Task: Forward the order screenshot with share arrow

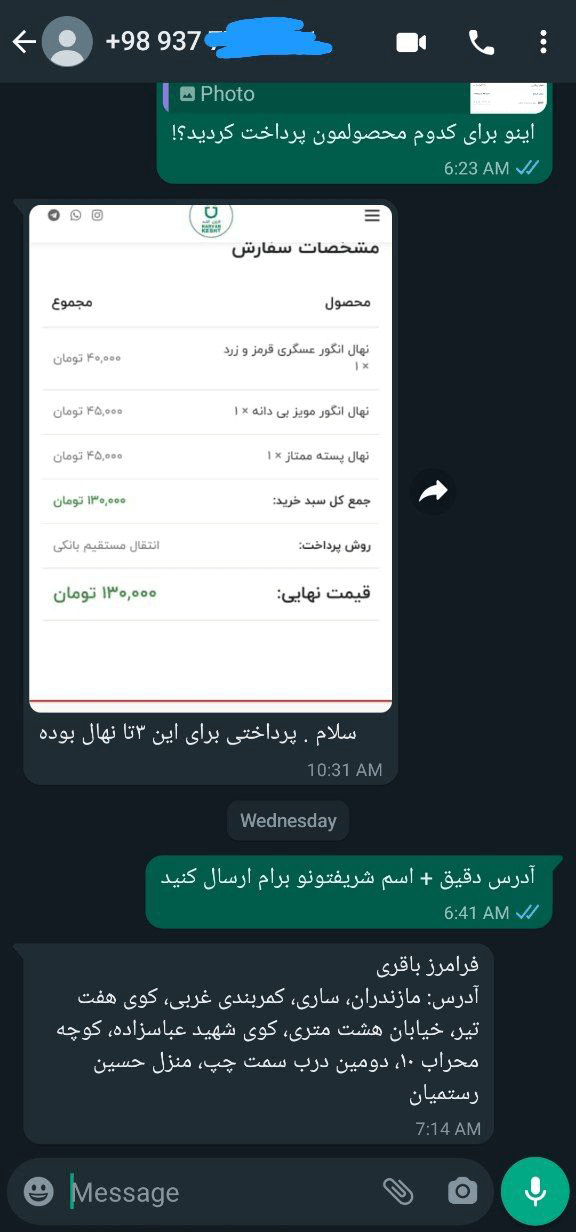Action: point(433,491)
